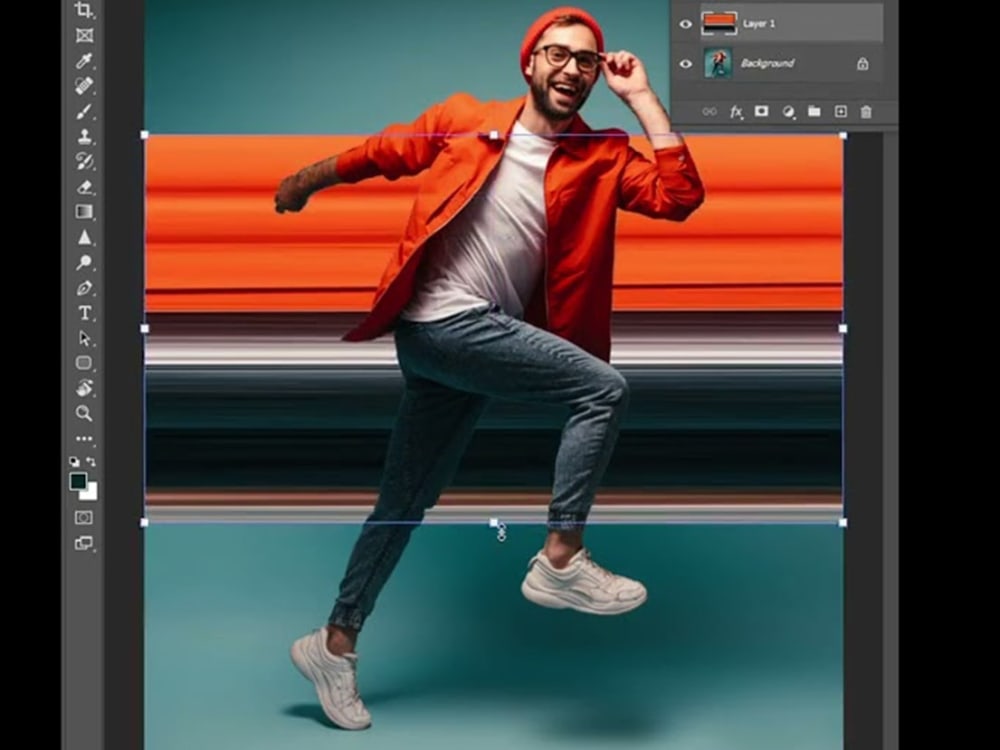
Task: Toggle the Background layer visibility off
Action: pyautogui.click(x=684, y=63)
